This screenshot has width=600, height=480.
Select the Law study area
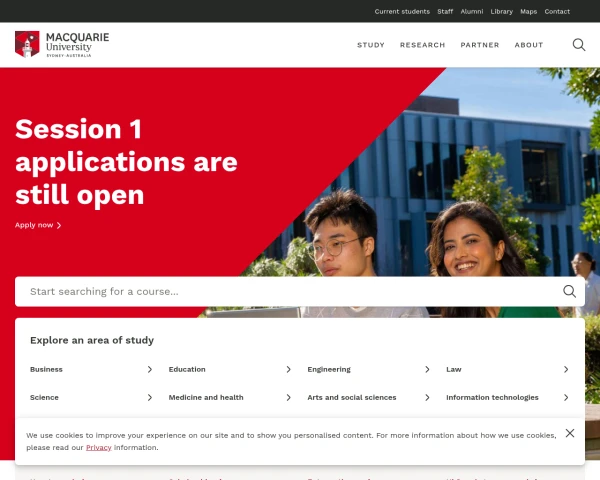[x=454, y=369]
